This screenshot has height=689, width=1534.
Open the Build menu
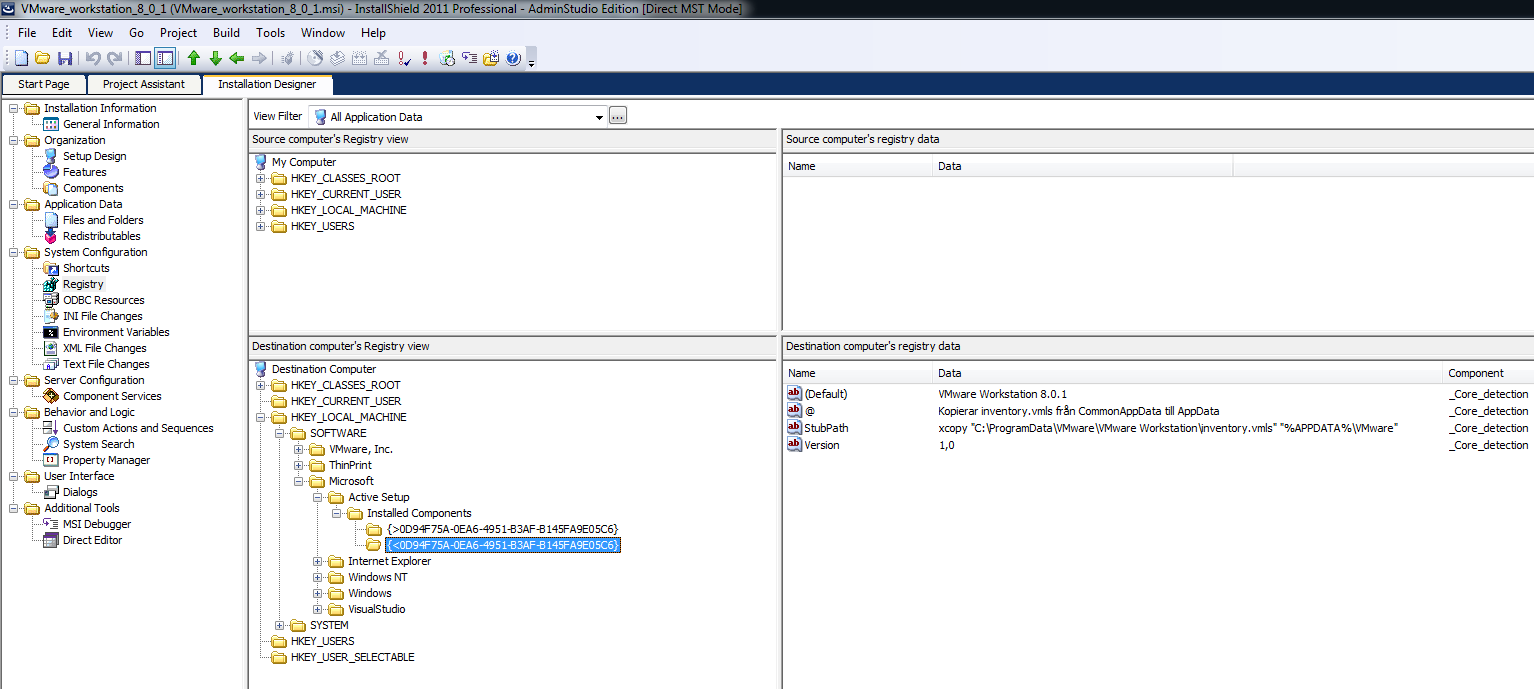tap(225, 32)
